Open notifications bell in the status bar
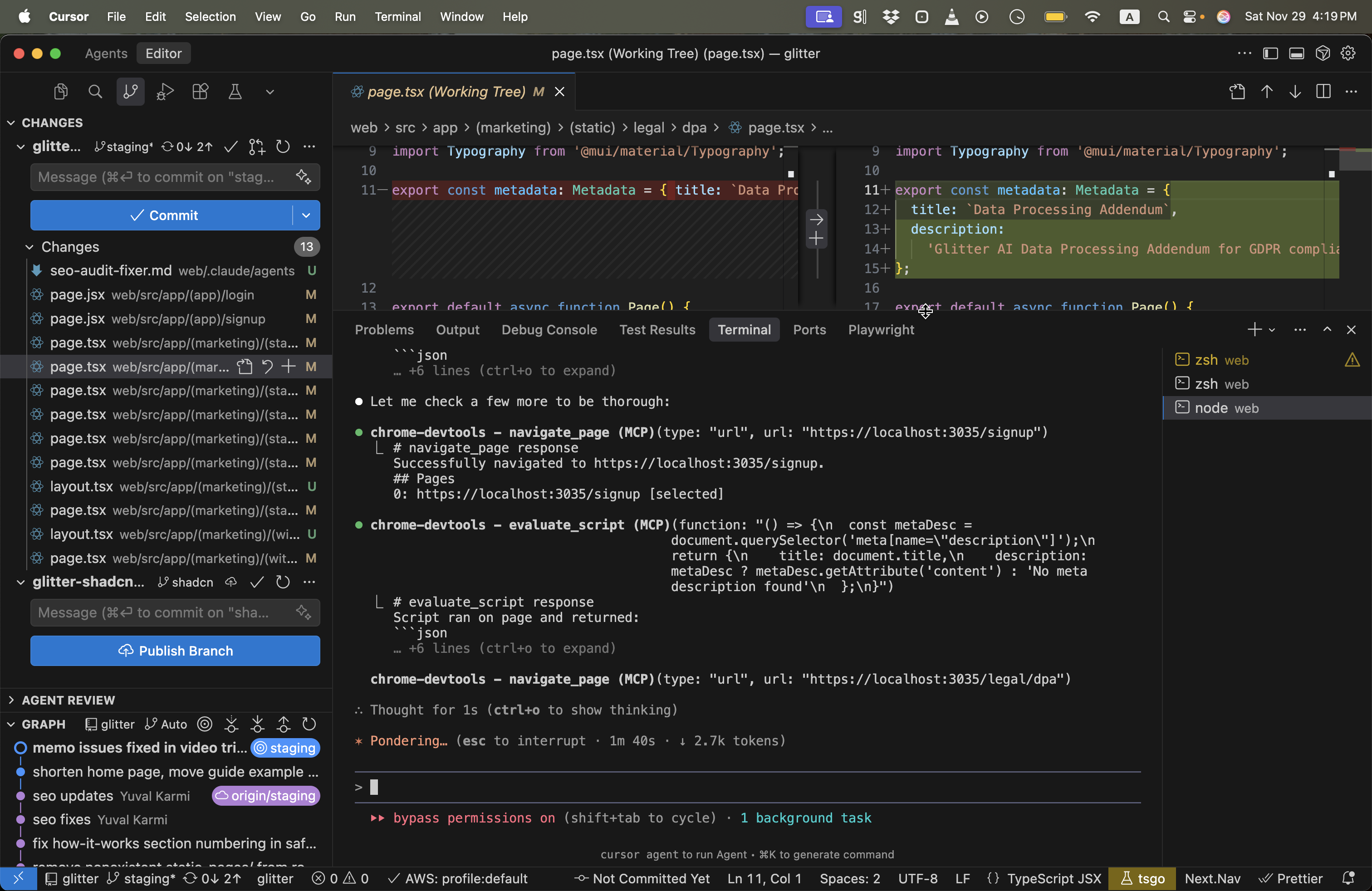Viewport: 1372px width, 891px height. pyautogui.click(x=1349, y=878)
